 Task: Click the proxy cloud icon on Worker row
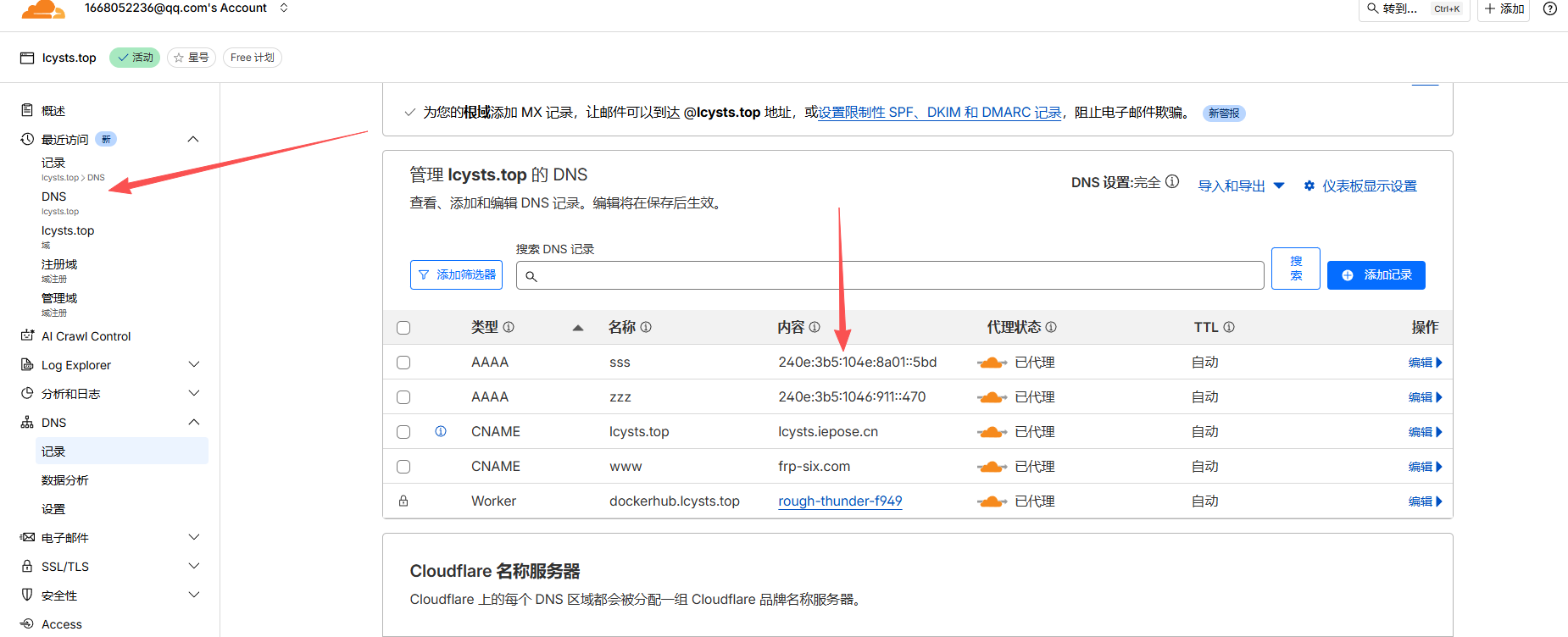coord(993,501)
